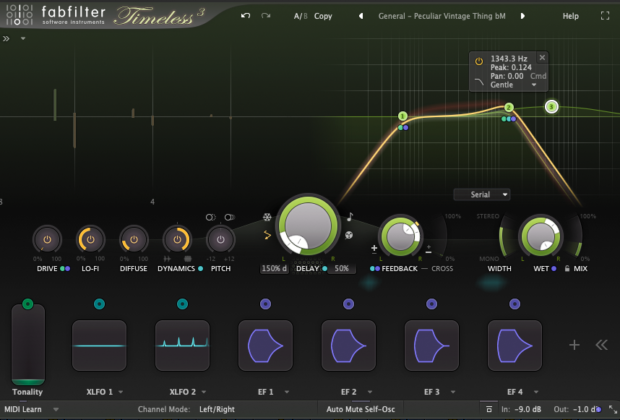Screen dimensions: 620x420
Task: Click the FEEDBACK knob
Action: tap(400, 236)
